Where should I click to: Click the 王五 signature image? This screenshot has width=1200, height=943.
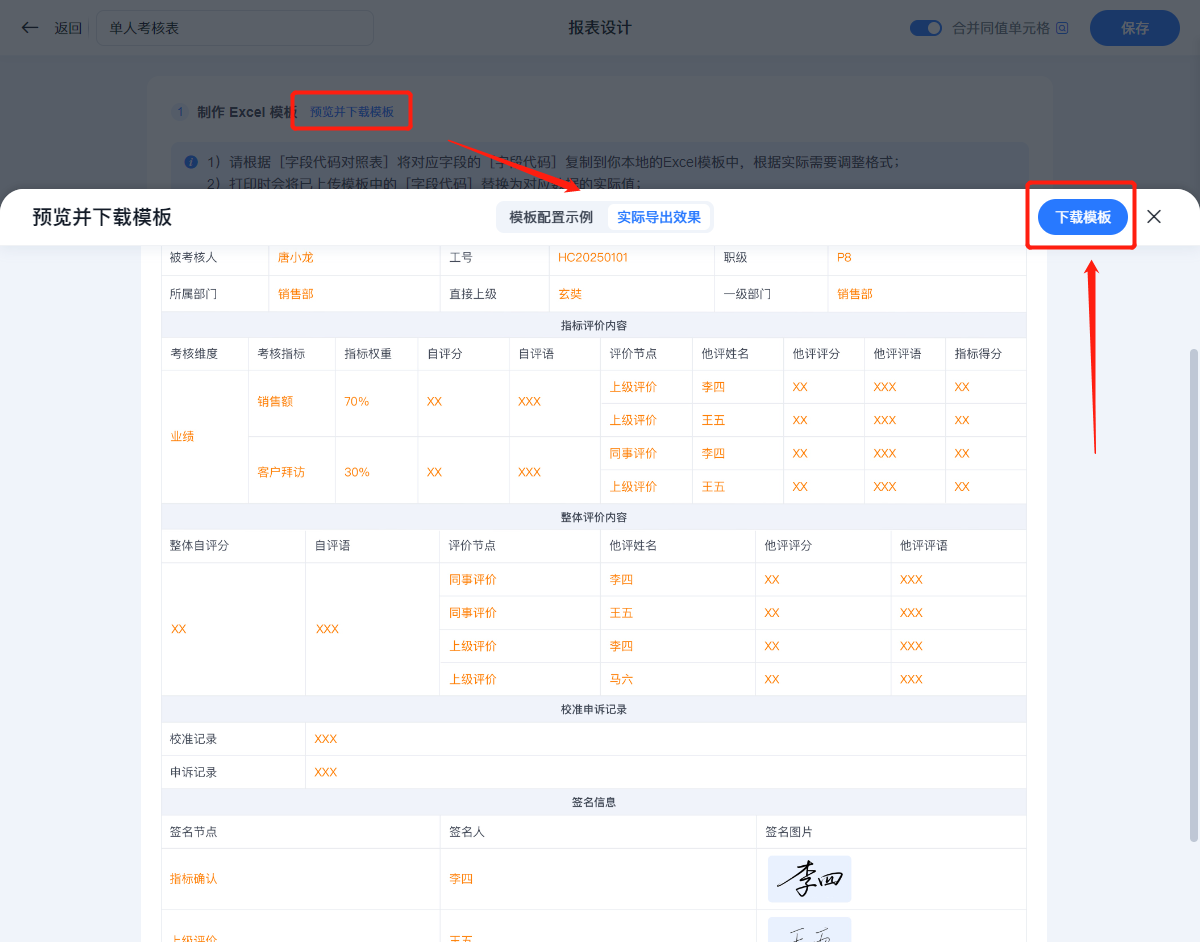coord(809,933)
